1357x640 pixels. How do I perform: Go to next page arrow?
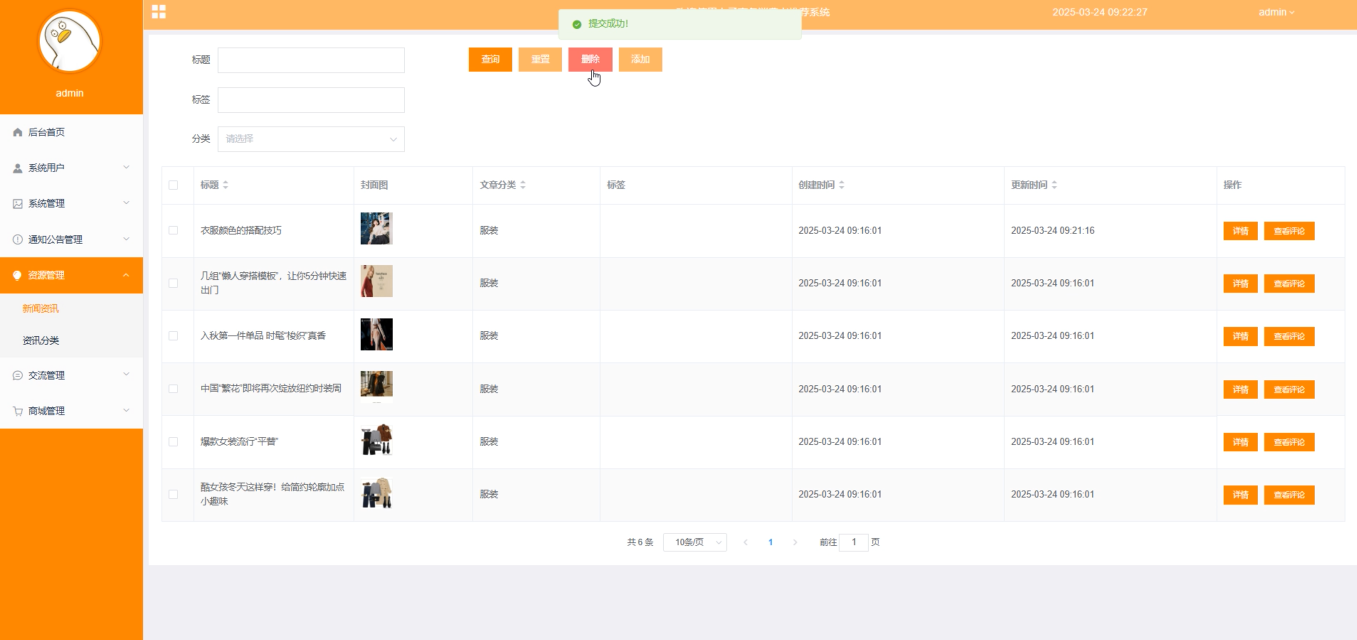[x=795, y=542]
